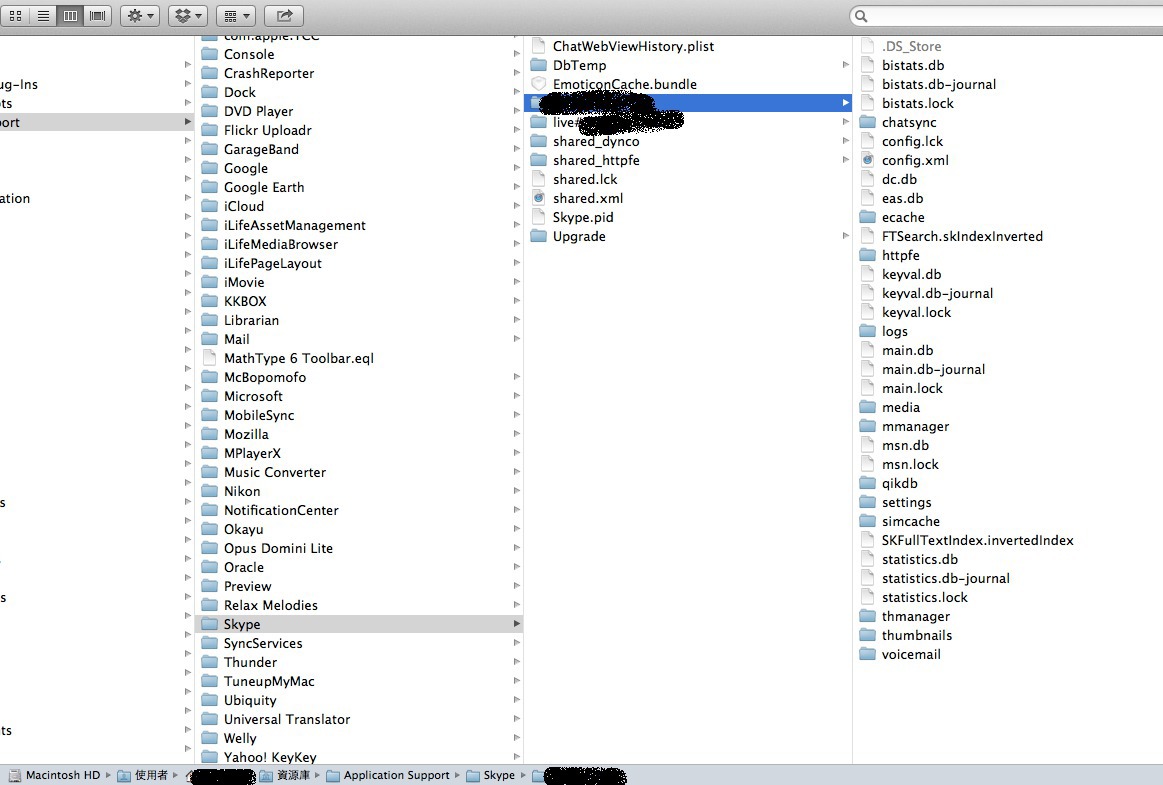Select the Flickr Uploadr folder icon

(210, 130)
